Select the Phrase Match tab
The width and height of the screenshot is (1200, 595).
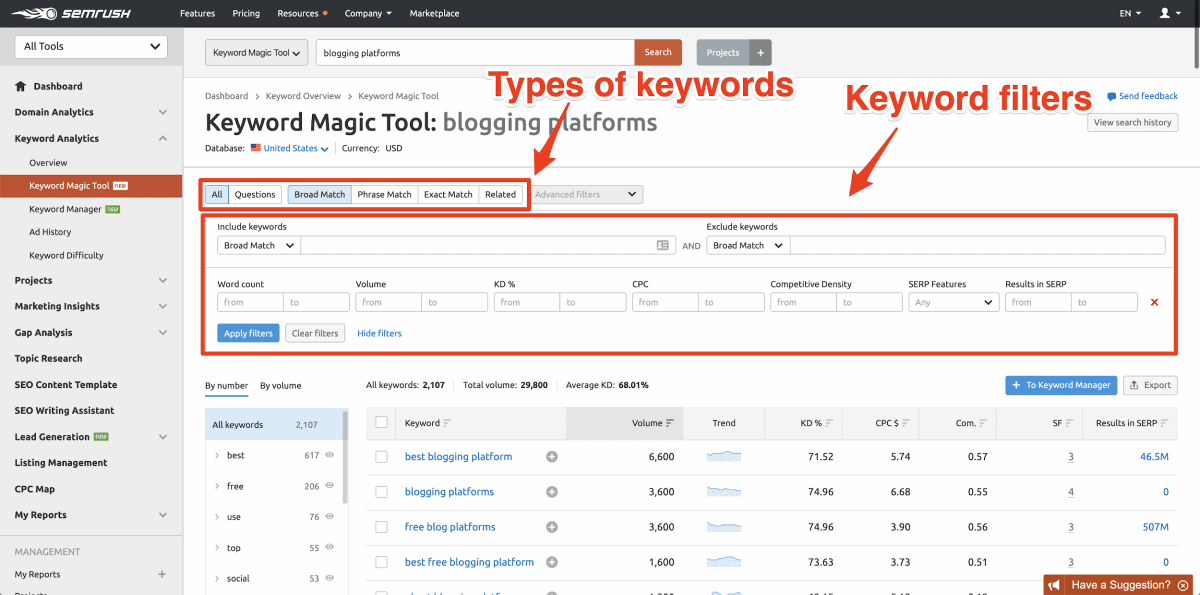[385, 194]
